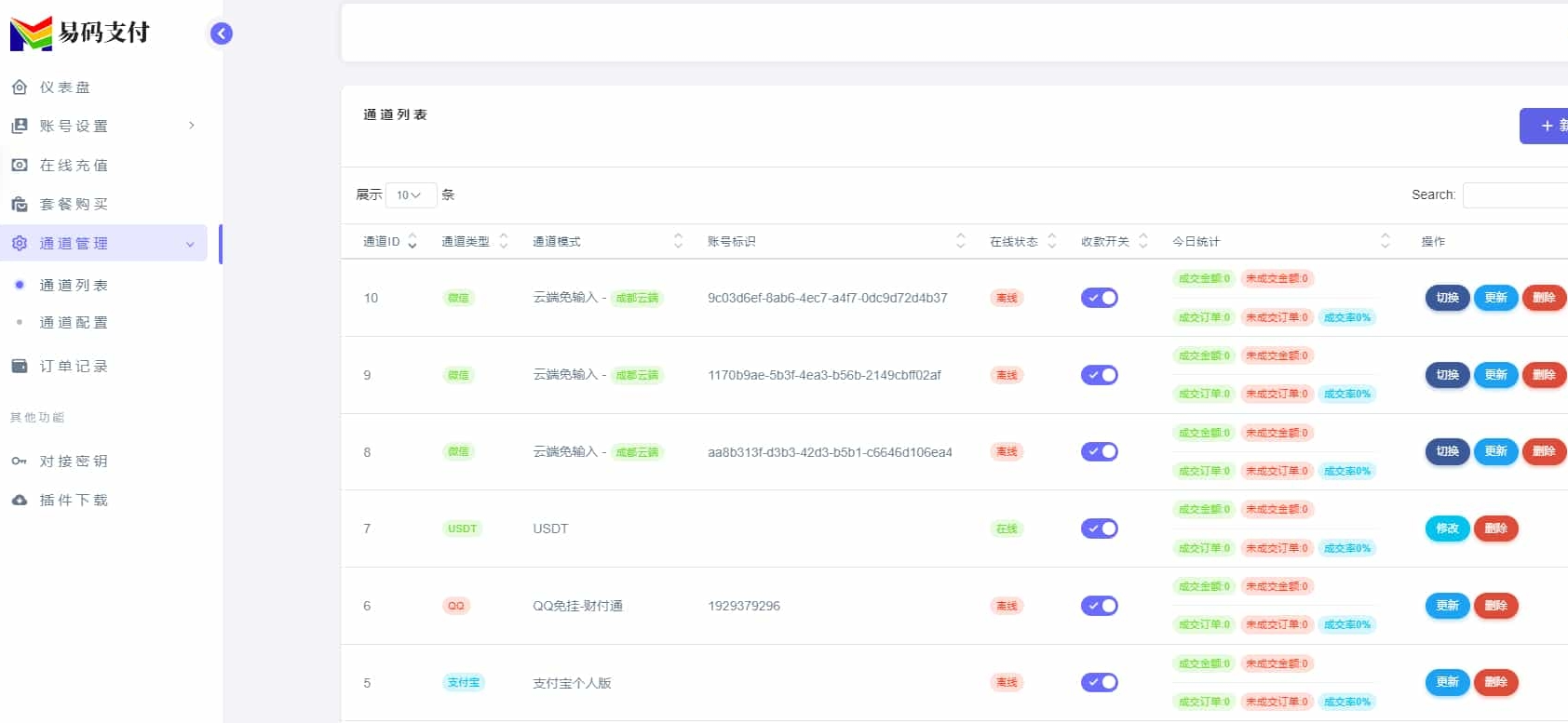This screenshot has width=1568, height=723.
Task: Click the USDT type badge in row 7
Action: tap(462, 529)
